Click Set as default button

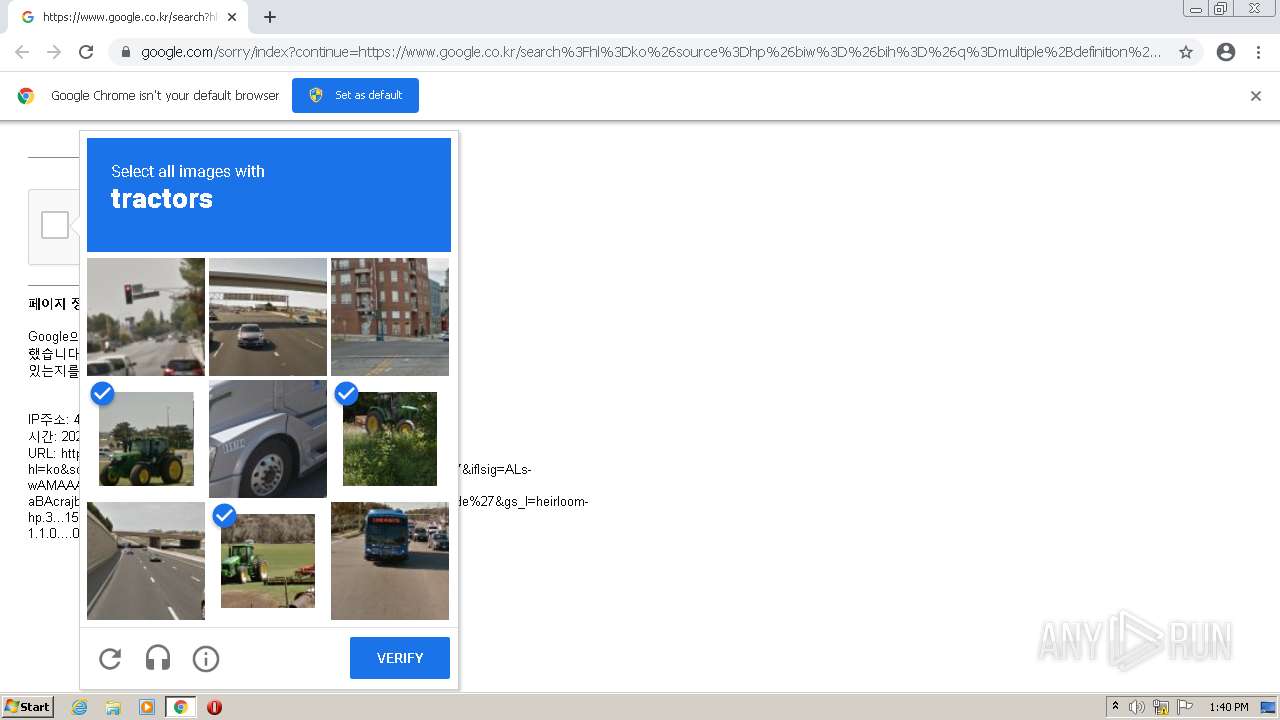point(355,95)
